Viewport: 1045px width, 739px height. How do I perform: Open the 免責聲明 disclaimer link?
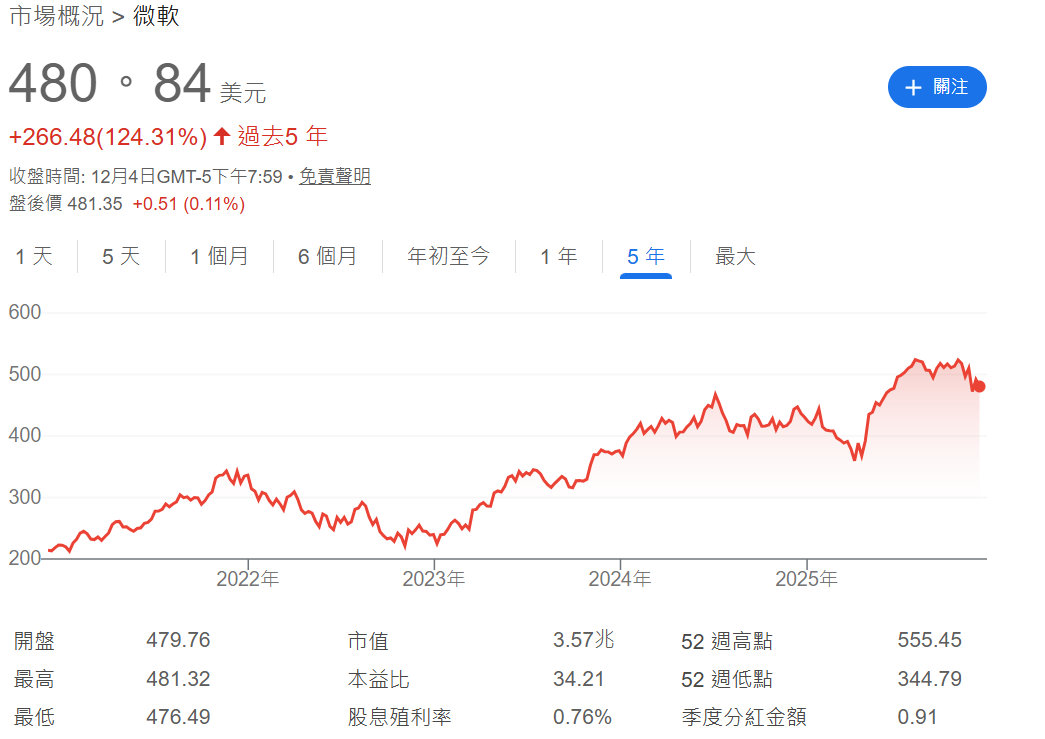335,175
